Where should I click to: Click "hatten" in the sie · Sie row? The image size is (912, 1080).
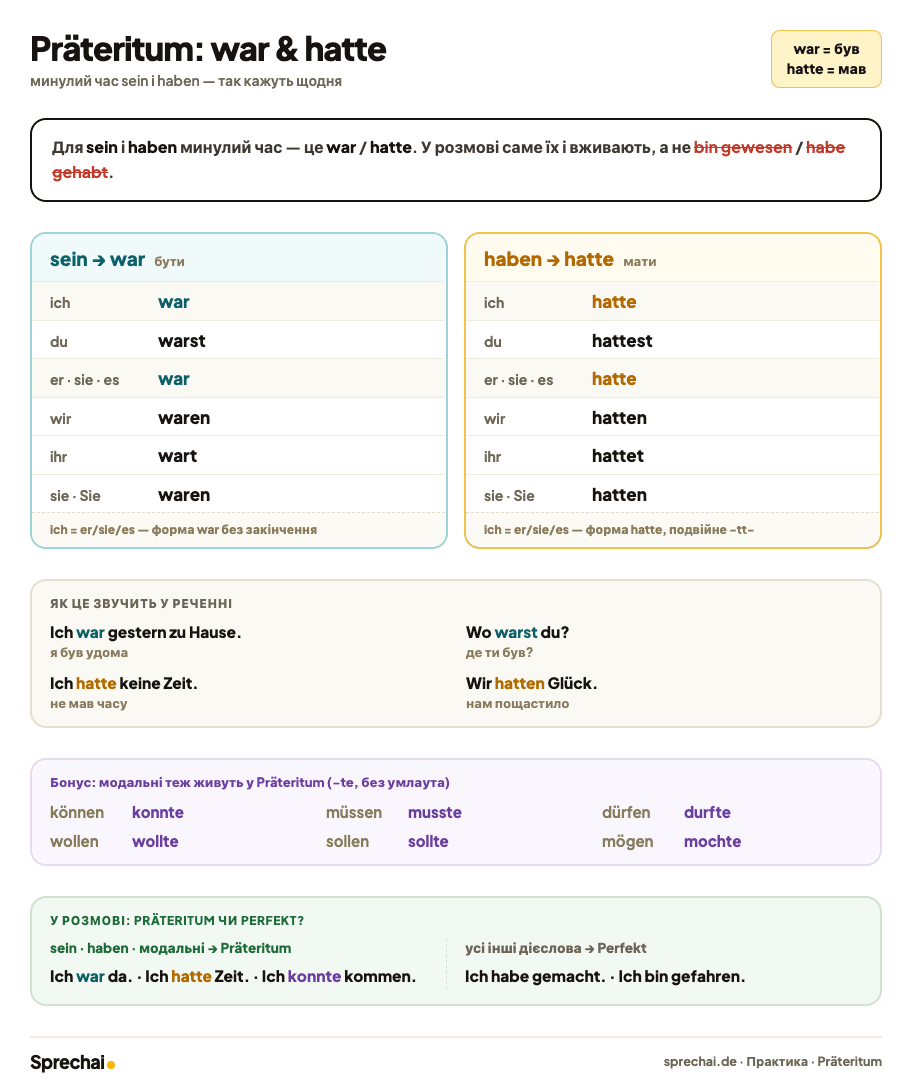pos(619,495)
